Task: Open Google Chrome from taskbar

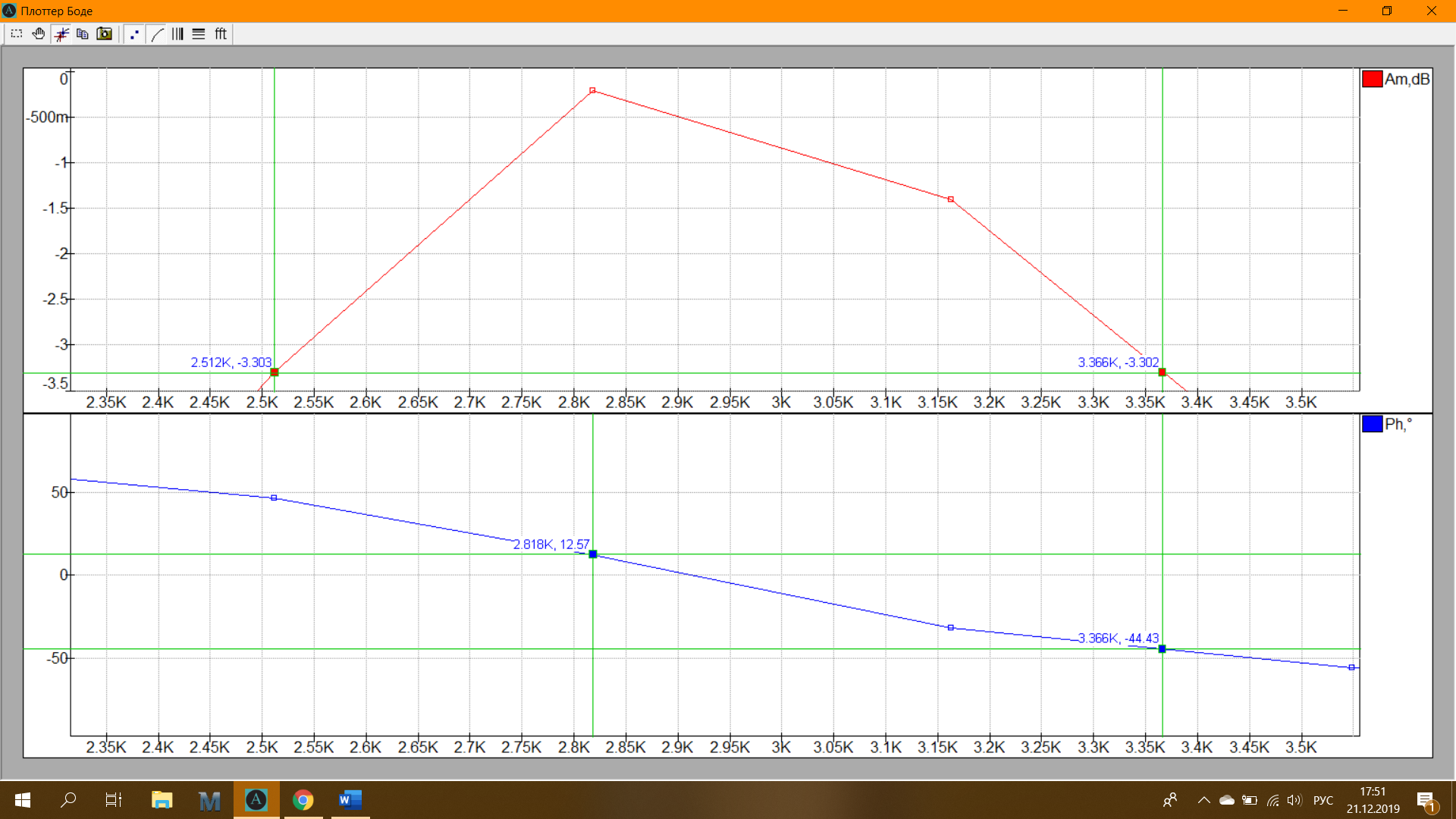Action: (303, 800)
